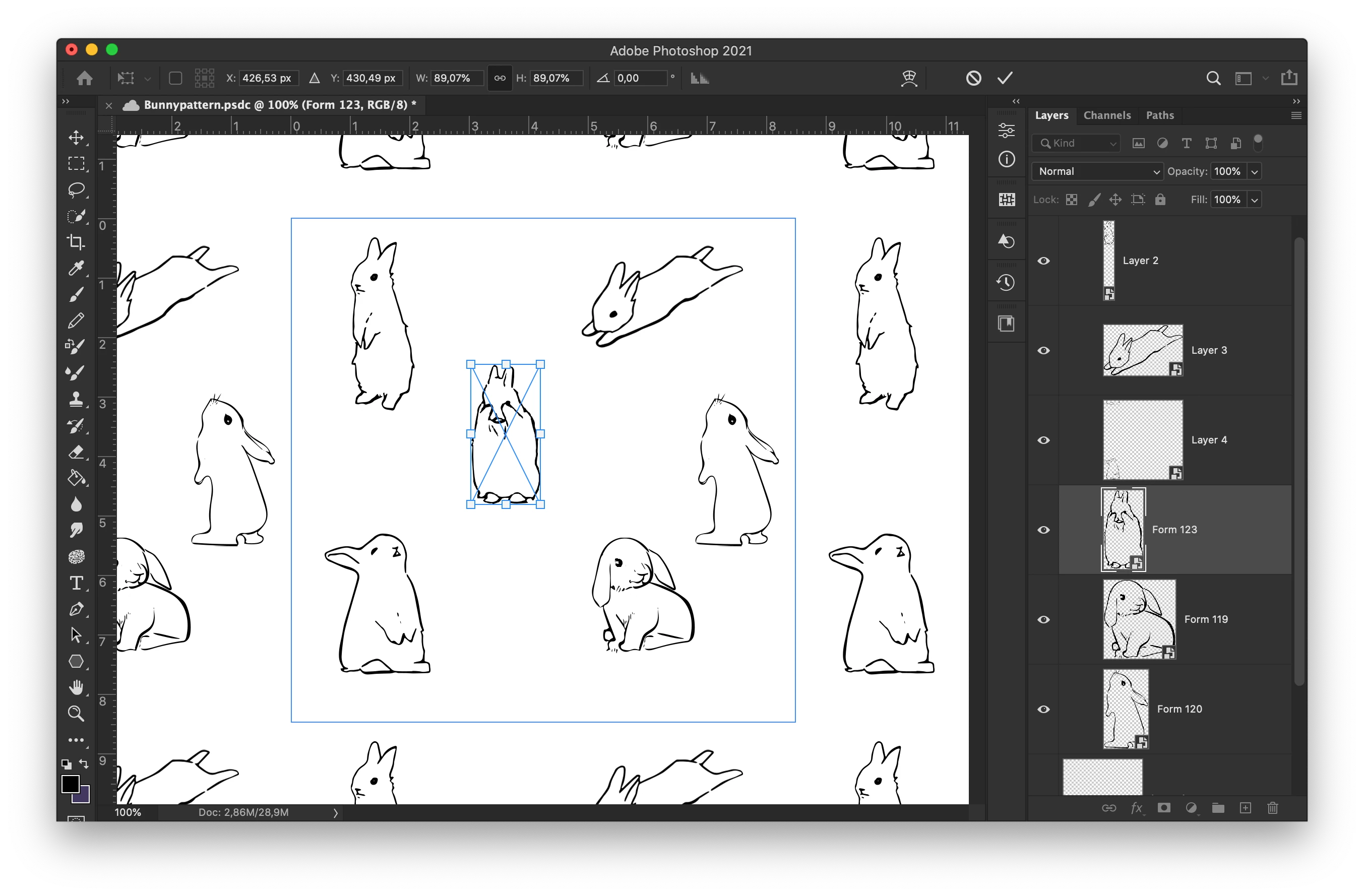Select the Zoom tool in toolbar

coord(76,713)
